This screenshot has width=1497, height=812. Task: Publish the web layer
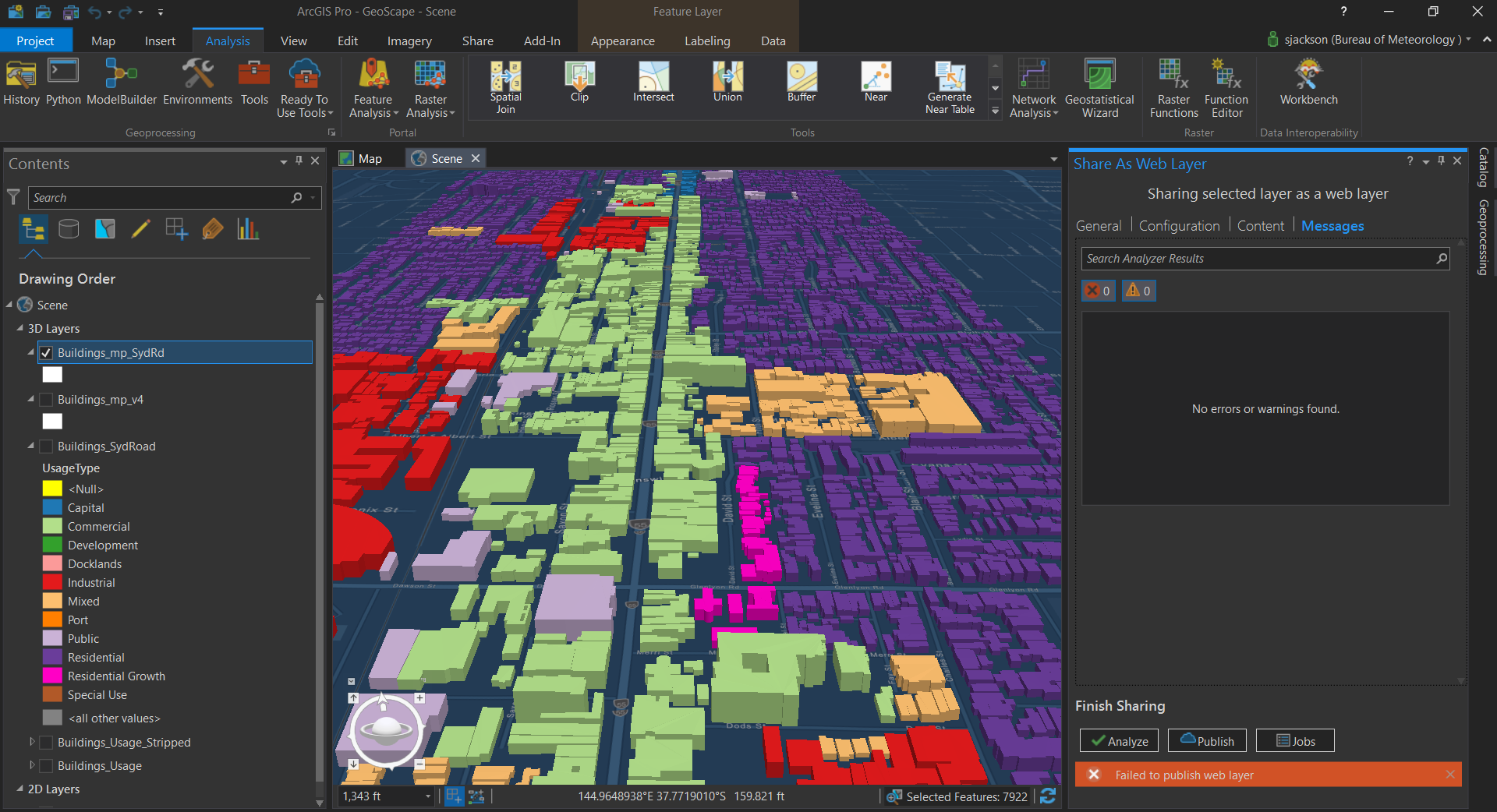click(1207, 740)
